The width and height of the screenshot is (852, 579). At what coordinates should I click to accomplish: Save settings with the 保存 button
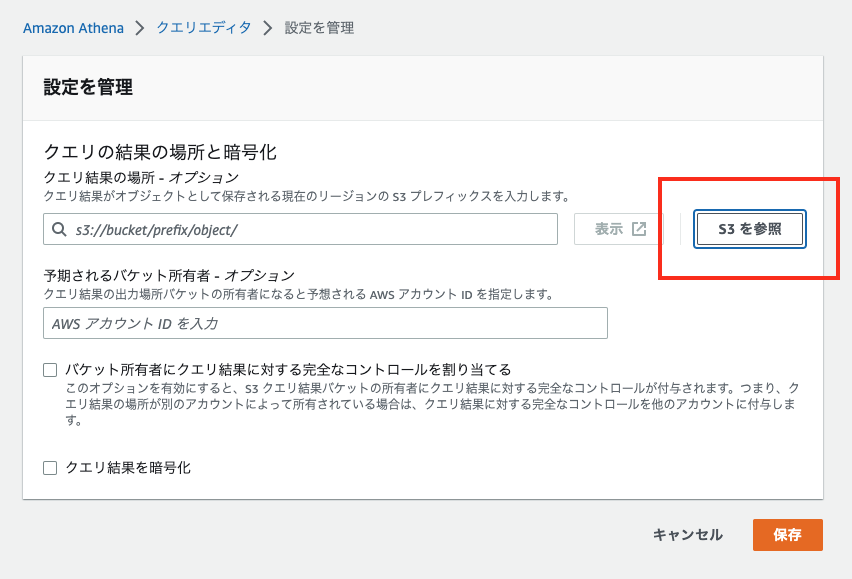pyautogui.click(x=788, y=535)
